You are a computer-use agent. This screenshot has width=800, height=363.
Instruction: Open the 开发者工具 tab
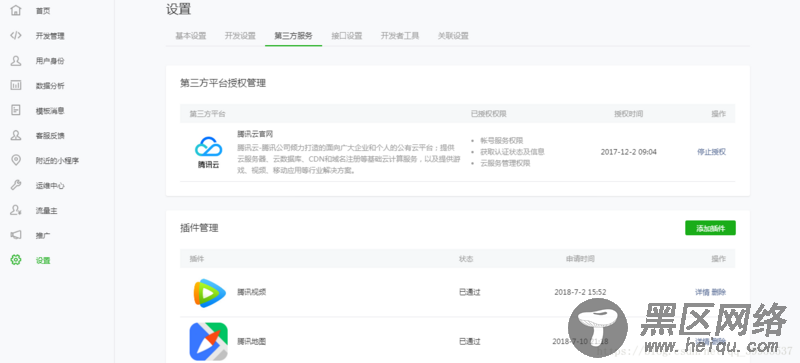[x=400, y=36]
